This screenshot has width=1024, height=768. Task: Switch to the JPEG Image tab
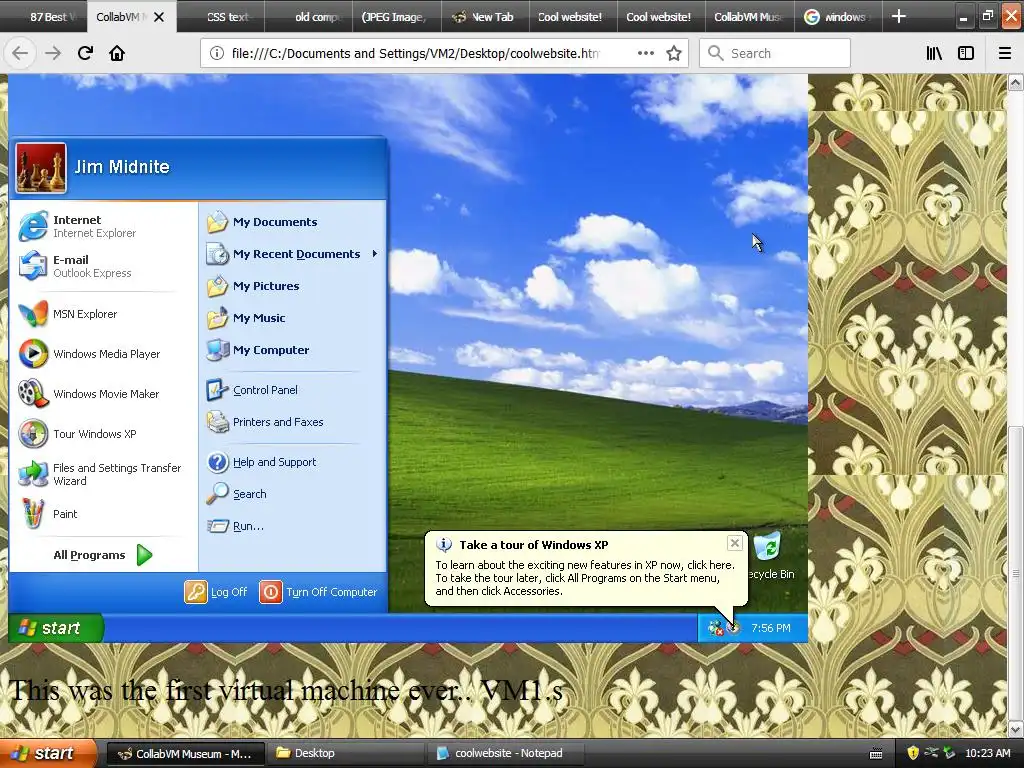397,17
